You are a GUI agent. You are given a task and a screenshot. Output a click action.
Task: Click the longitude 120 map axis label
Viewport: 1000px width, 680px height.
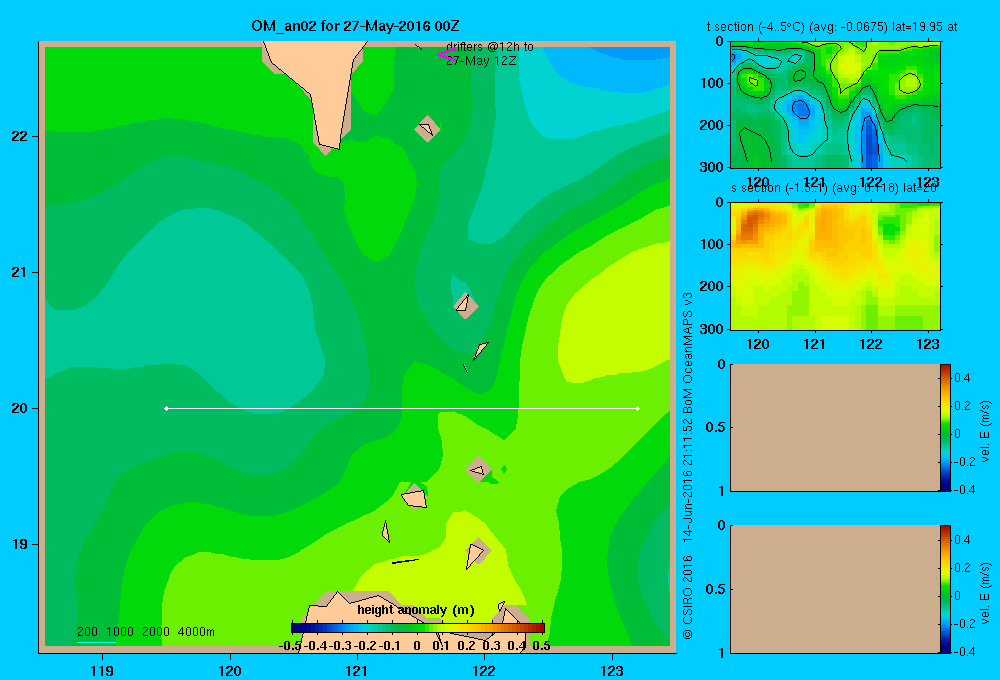click(x=230, y=670)
